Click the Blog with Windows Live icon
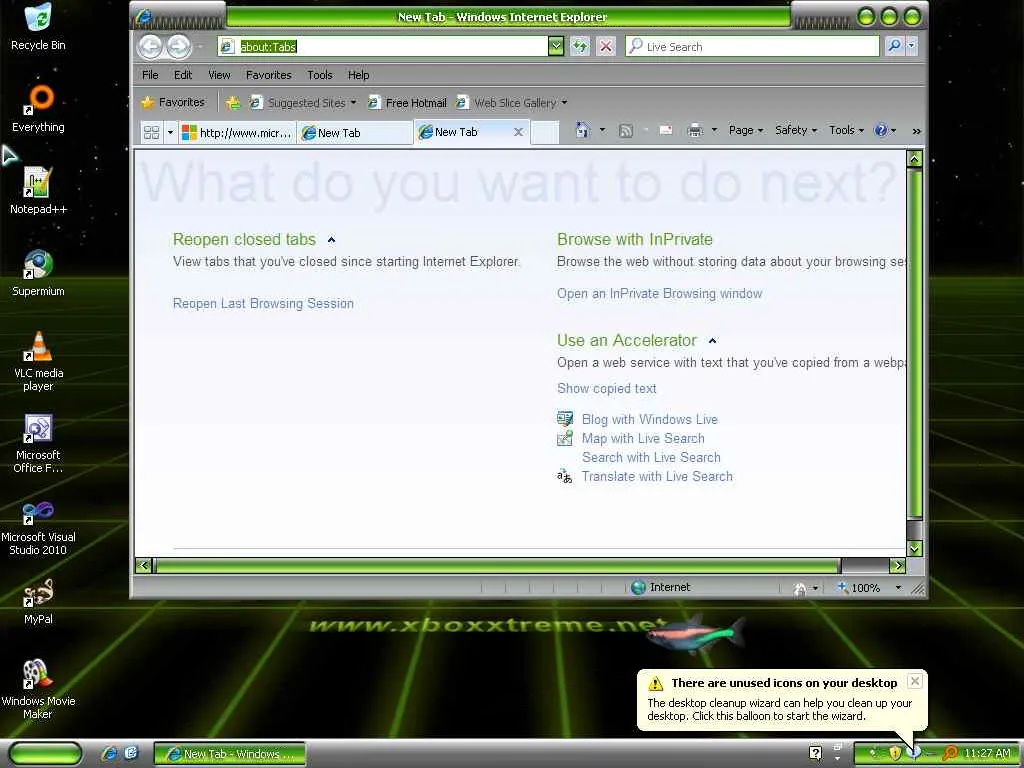 tap(564, 419)
